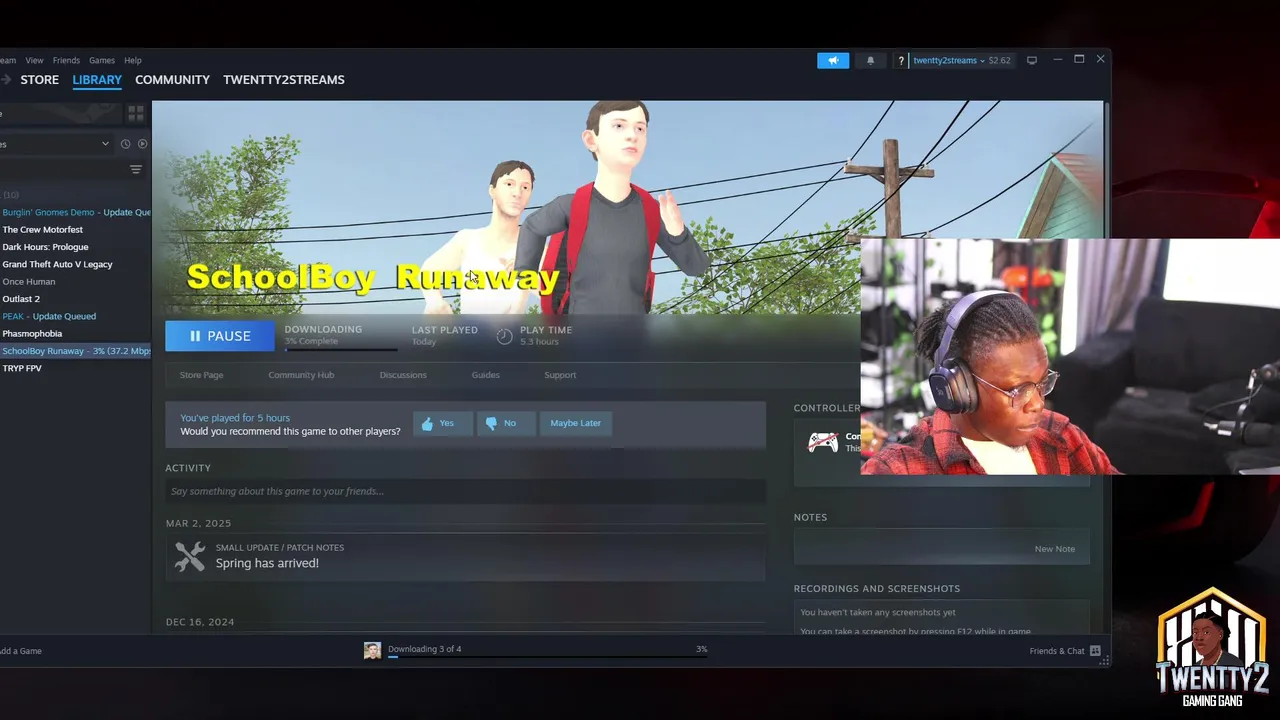Open Downloading 3 of 4 status
The width and height of the screenshot is (1280, 720).
pyautogui.click(x=425, y=649)
